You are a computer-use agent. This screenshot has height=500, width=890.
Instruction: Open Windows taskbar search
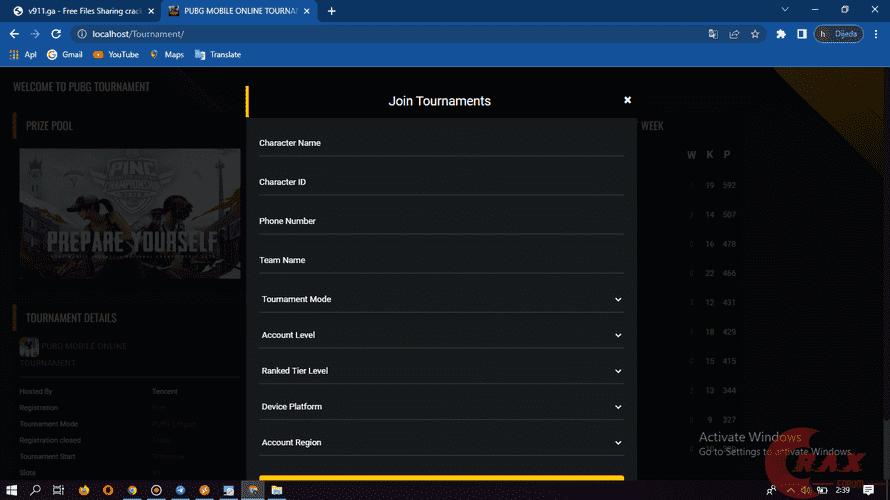click(x=35, y=490)
